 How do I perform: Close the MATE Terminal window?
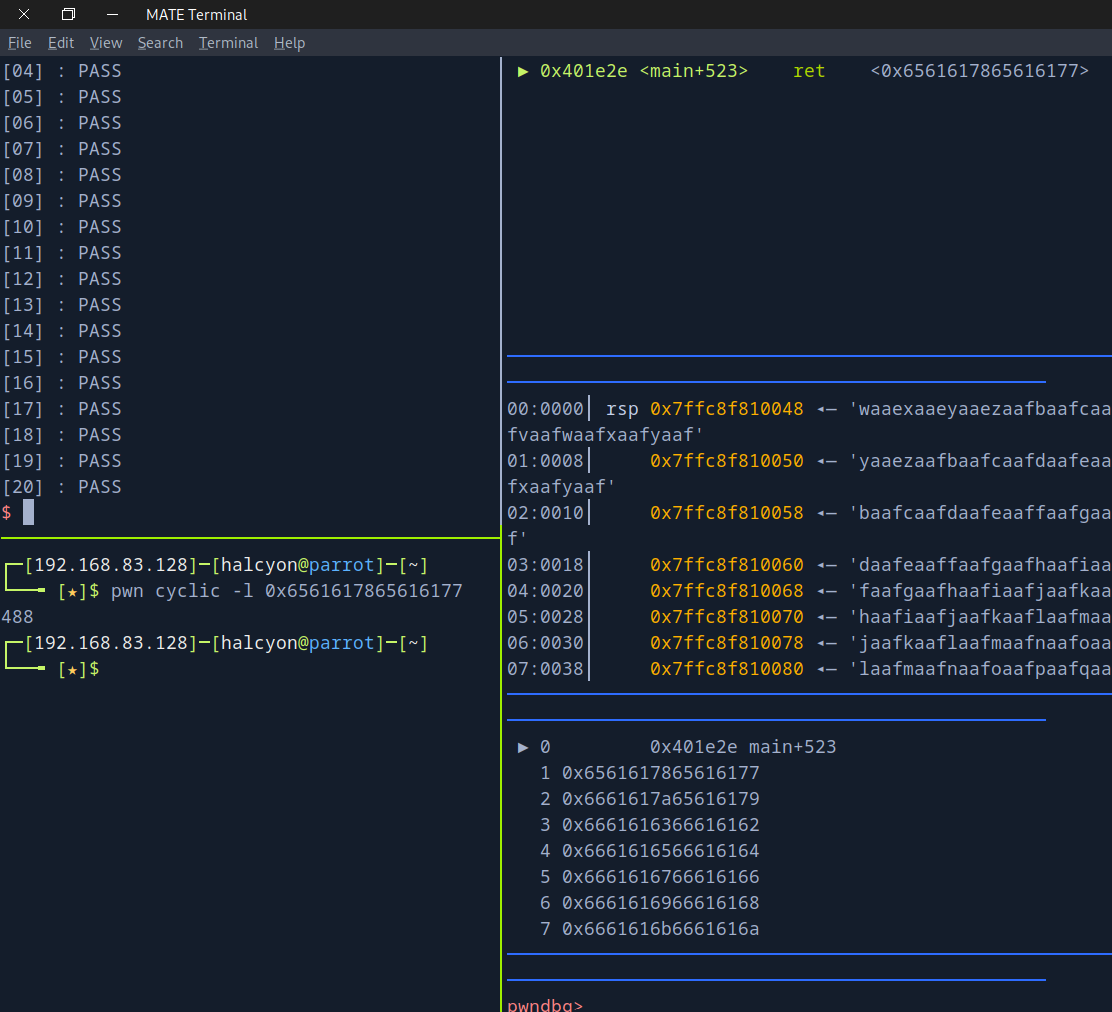click(24, 14)
